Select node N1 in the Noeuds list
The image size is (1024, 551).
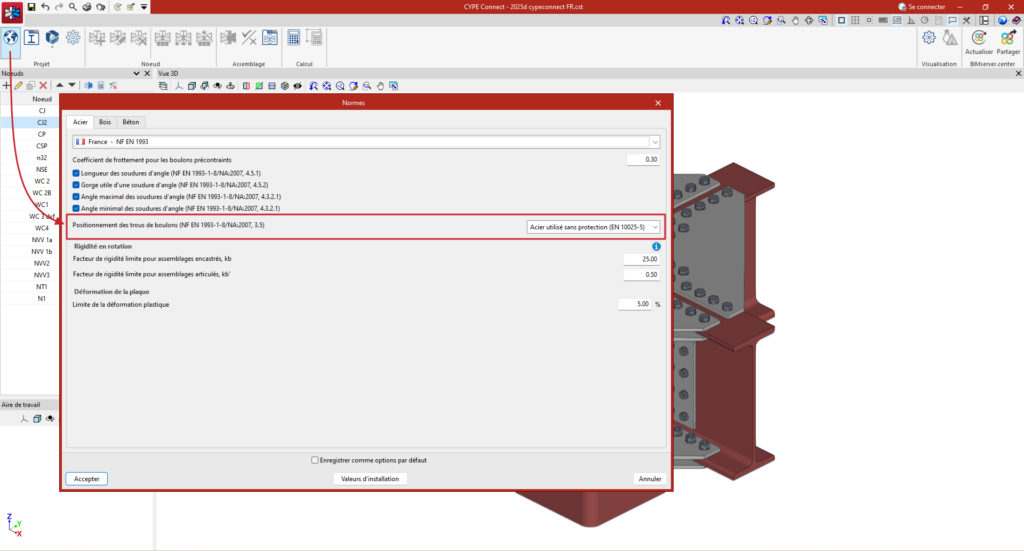tap(42, 299)
